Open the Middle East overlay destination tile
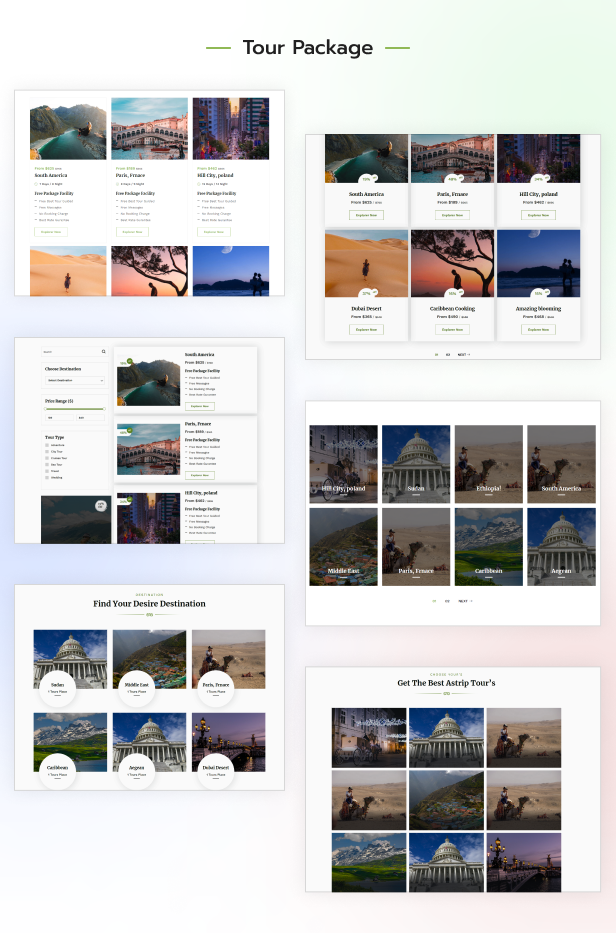The width and height of the screenshot is (616, 933). [x=343, y=547]
